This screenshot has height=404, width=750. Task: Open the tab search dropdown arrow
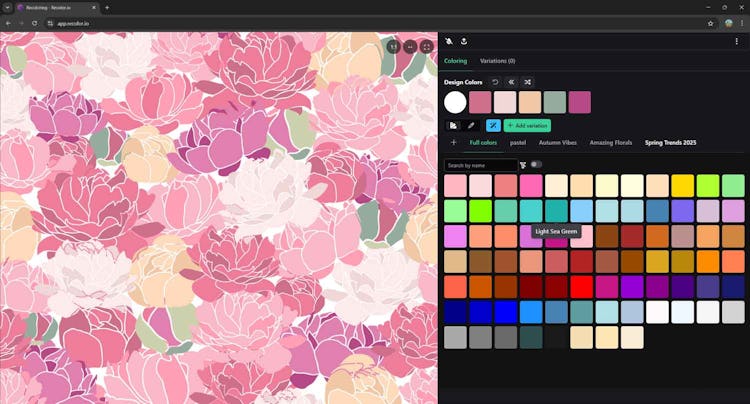[7, 8]
